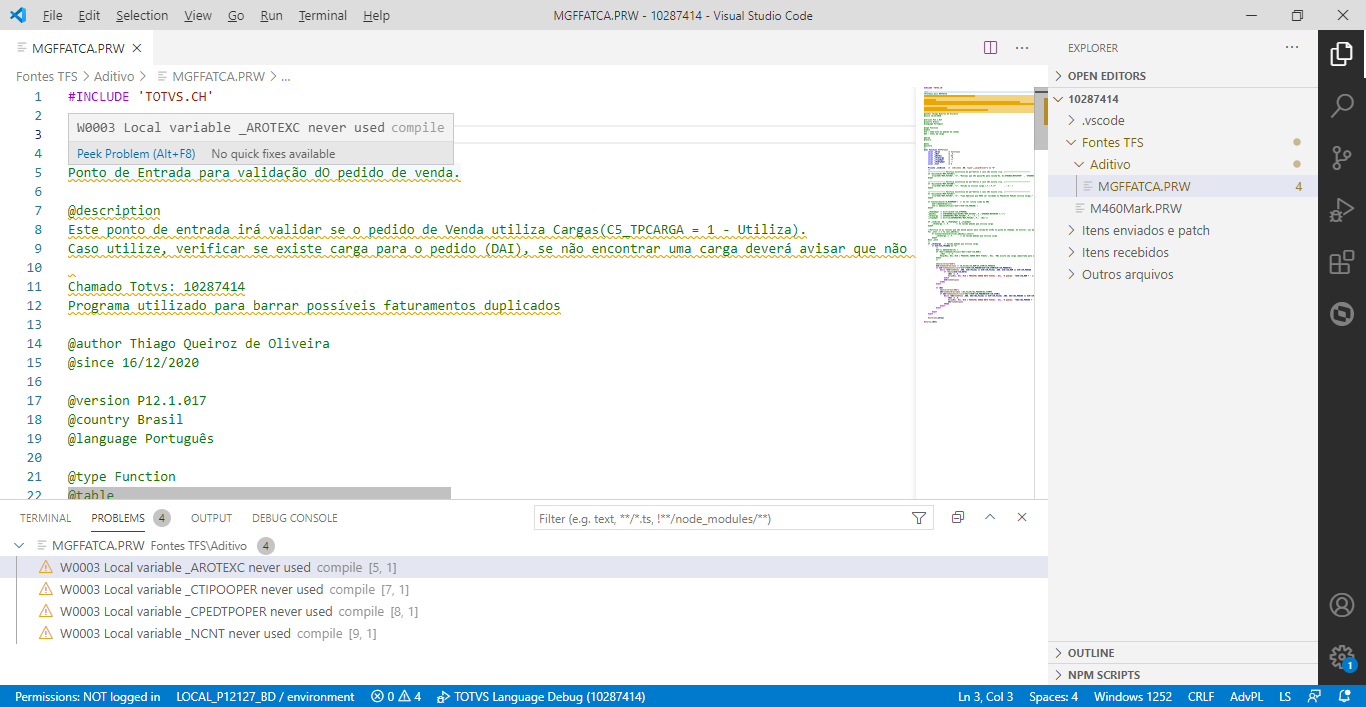Open the Manage gear icon
The width and height of the screenshot is (1366, 707).
[x=1341, y=657]
